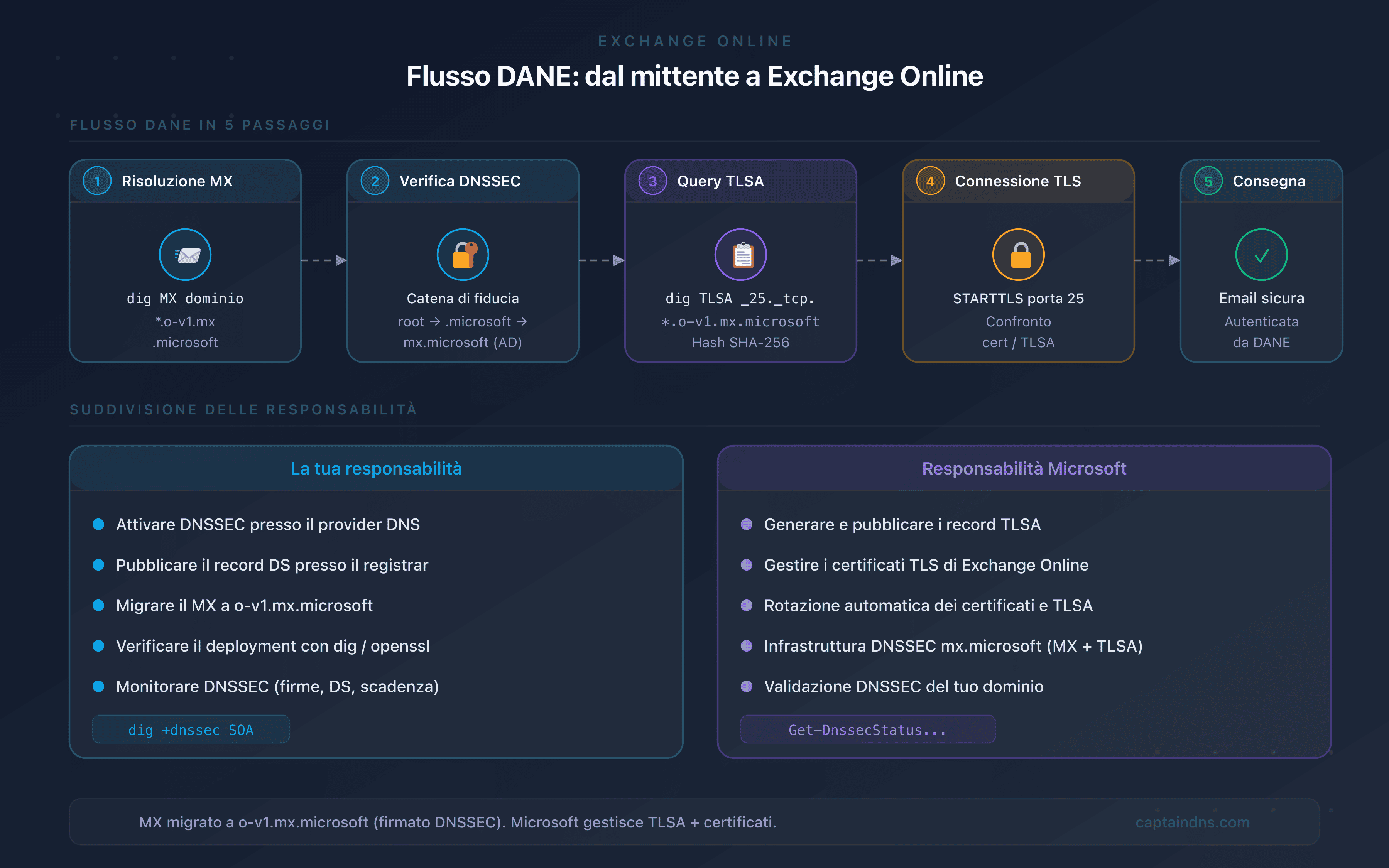
Task: Click the 'SUDDIVISIONE DELLE RESPONSABILITÀ' section heading
Action: click(243, 409)
